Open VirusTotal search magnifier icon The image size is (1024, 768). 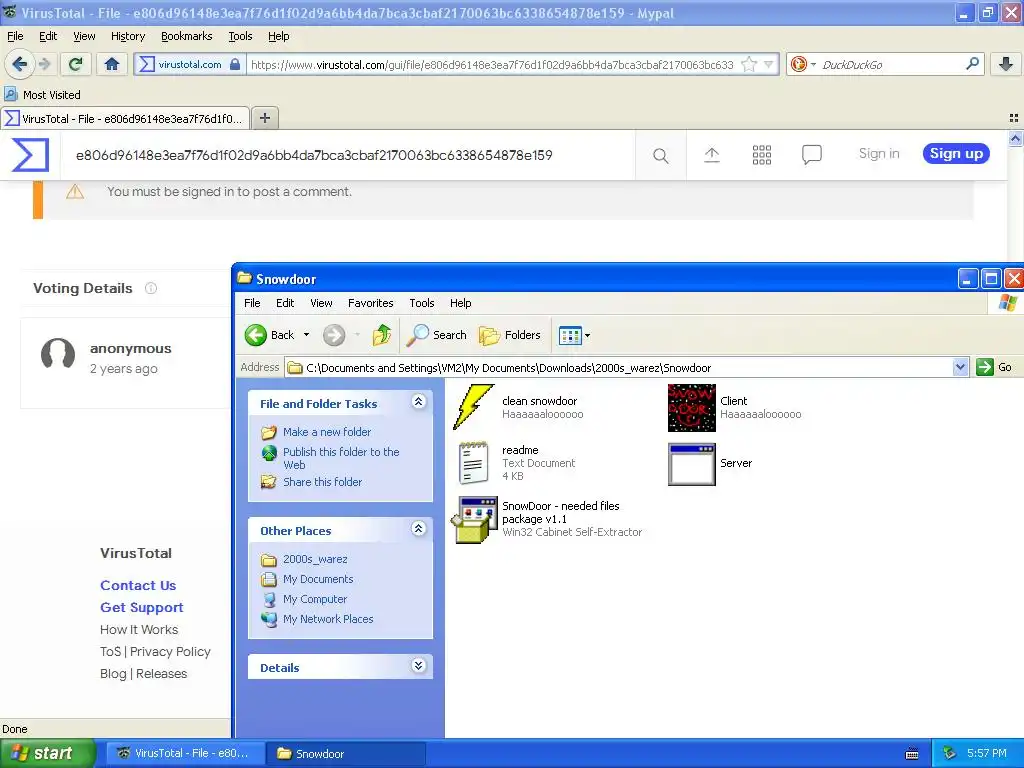tap(661, 155)
